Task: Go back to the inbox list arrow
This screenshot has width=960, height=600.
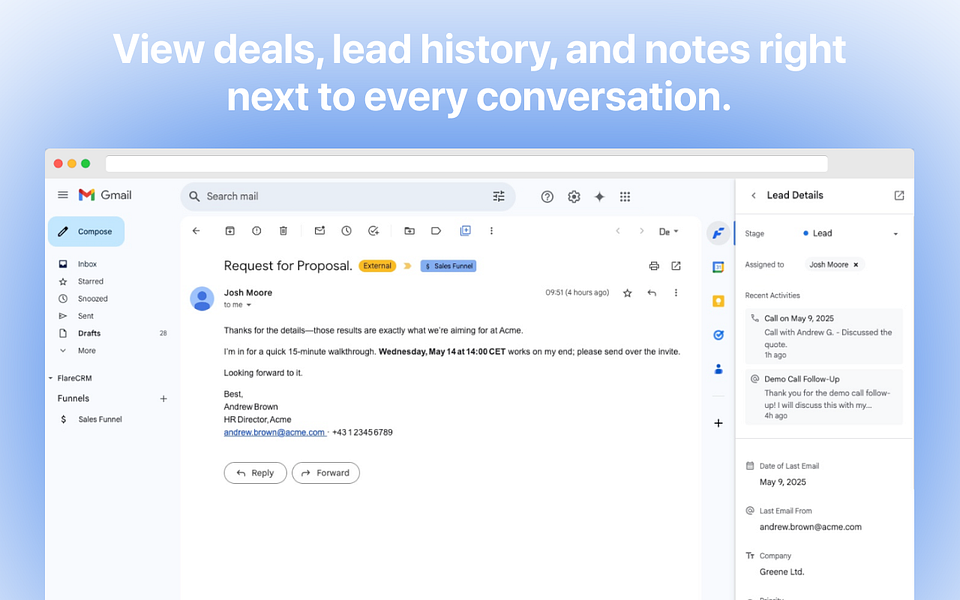Action: 196,231
